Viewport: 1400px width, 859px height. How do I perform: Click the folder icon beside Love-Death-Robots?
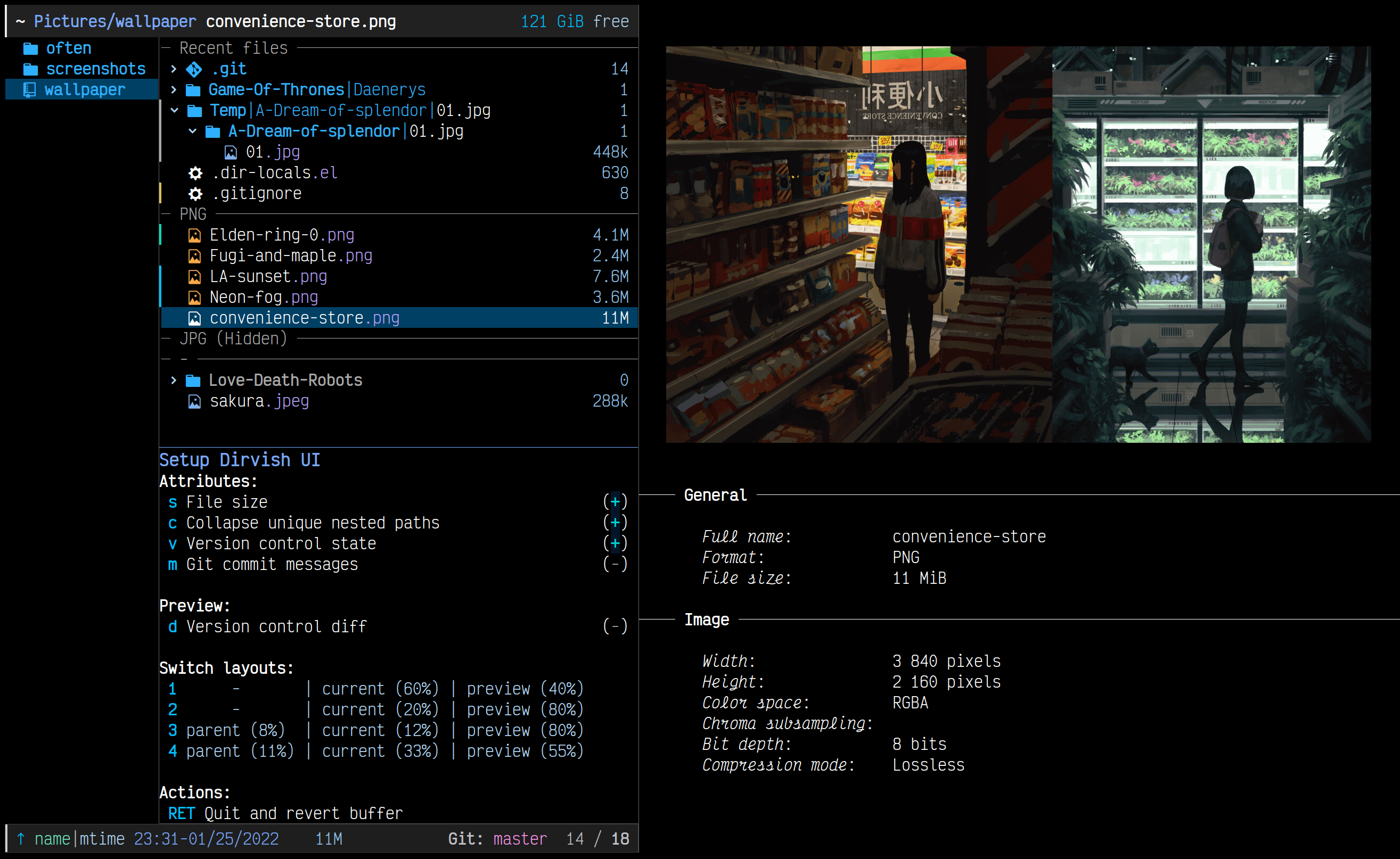193,381
